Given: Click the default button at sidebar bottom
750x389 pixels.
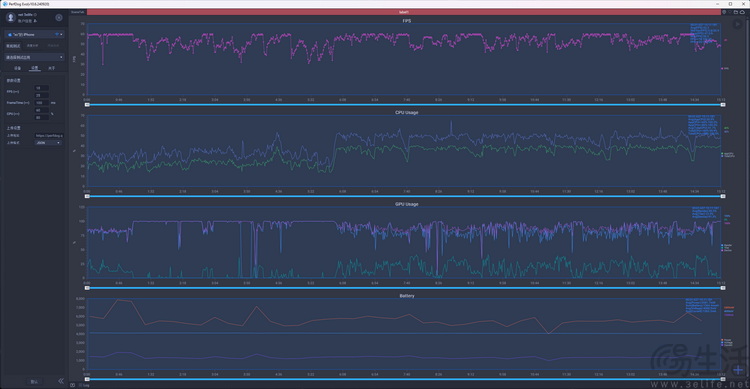Looking at the screenshot, I should point(34,381).
